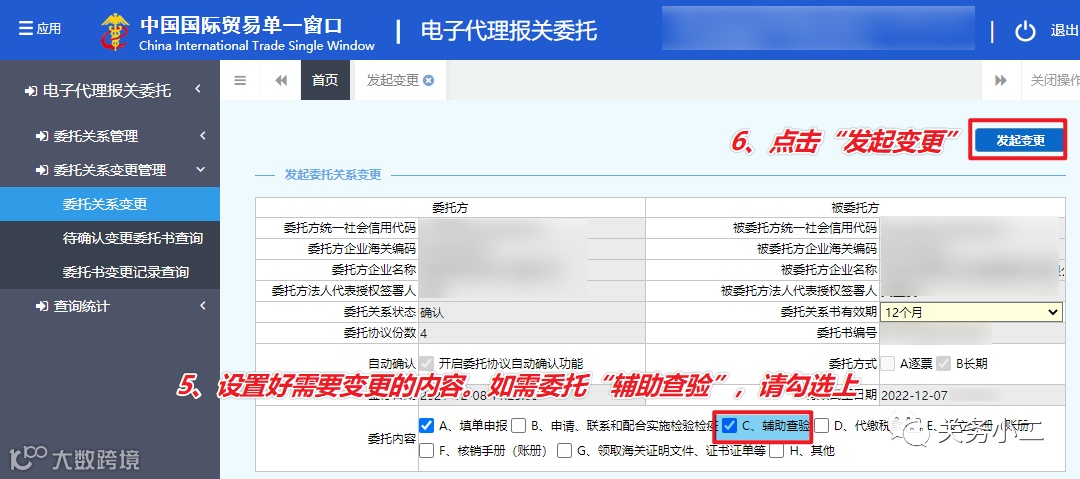
Task: Click the 委托方式 label
Action: coord(853,363)
